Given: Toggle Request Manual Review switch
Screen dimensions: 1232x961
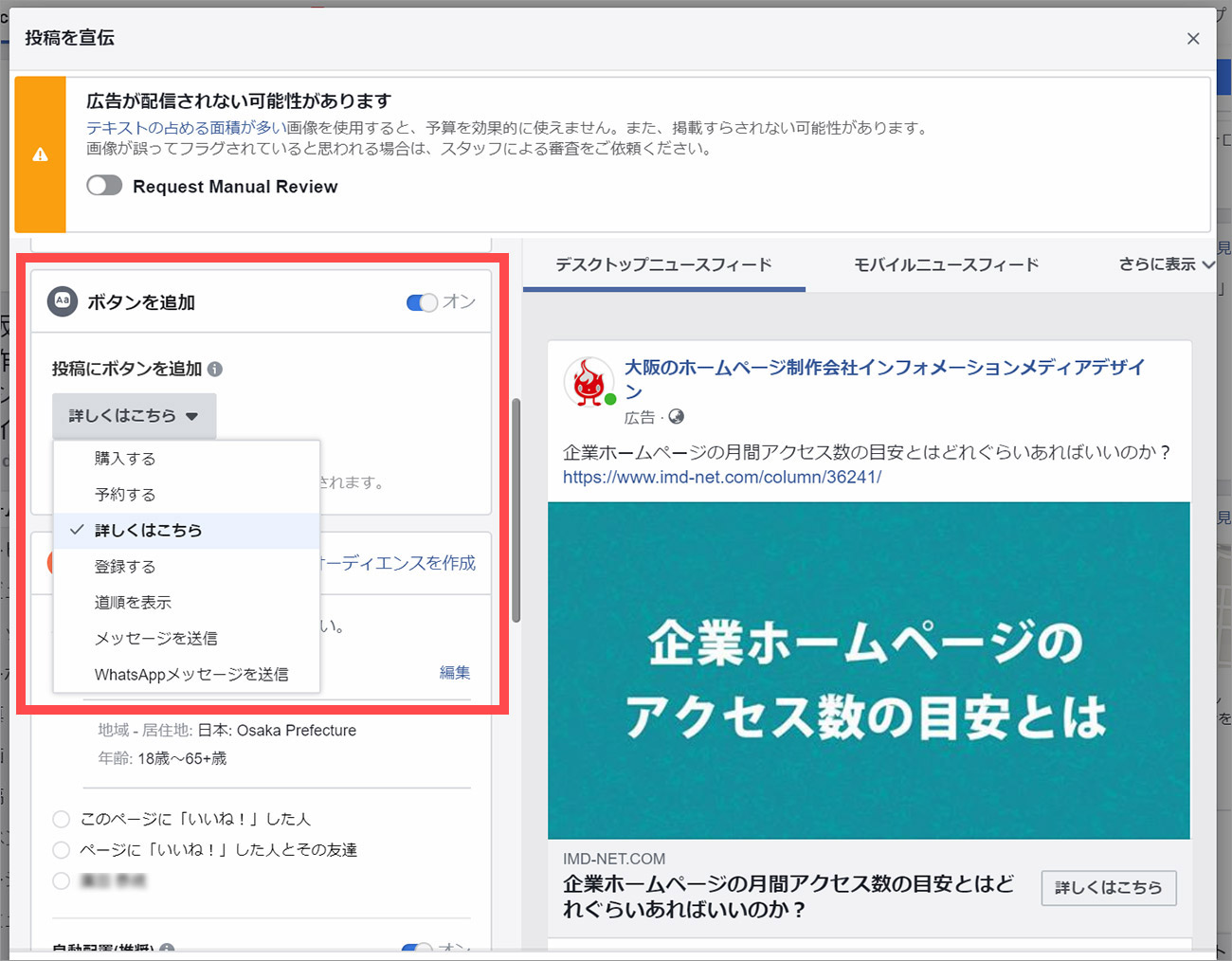Looking at the screenshot, I should (104, 186).
